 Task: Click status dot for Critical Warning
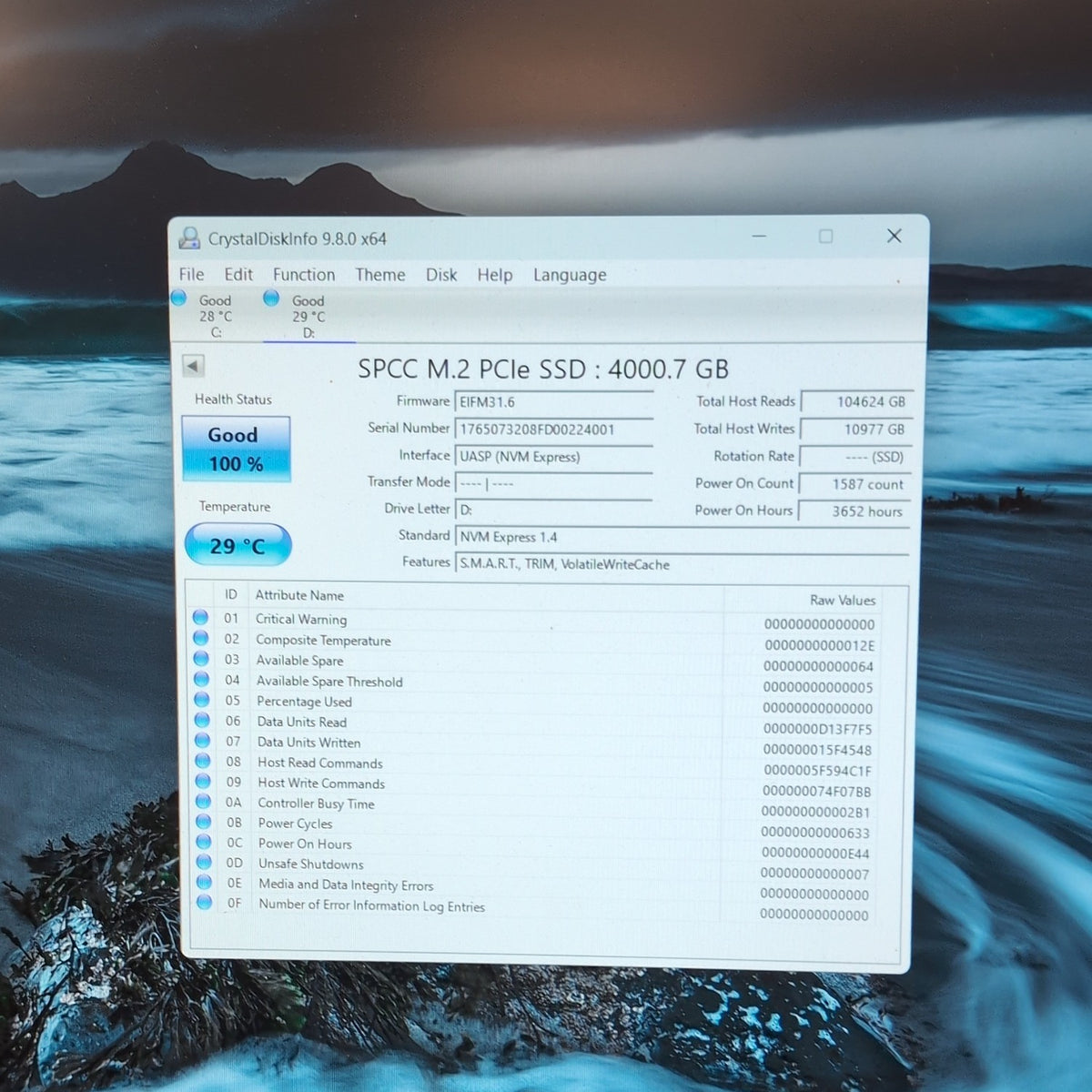pyautogui.click(x=200, y=618)
